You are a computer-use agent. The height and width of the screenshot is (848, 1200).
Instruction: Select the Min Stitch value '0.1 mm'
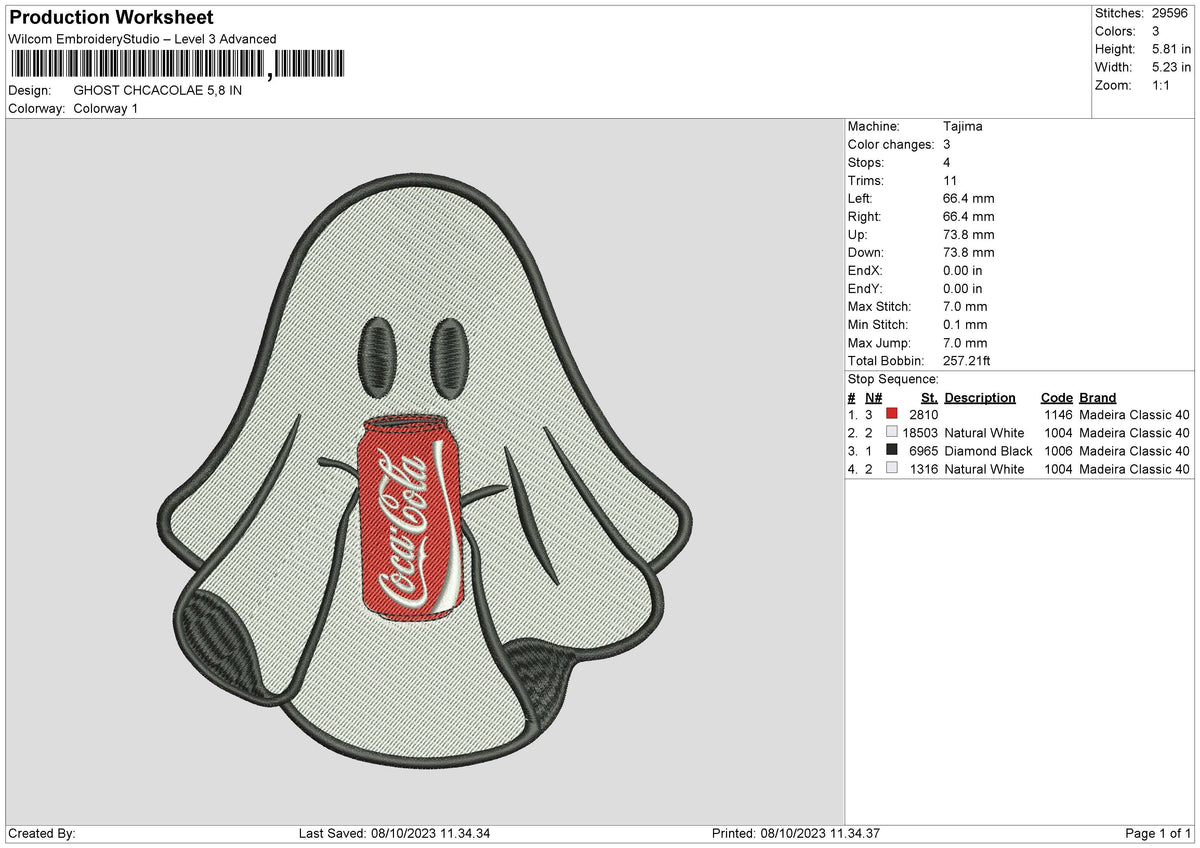point(965,324)
